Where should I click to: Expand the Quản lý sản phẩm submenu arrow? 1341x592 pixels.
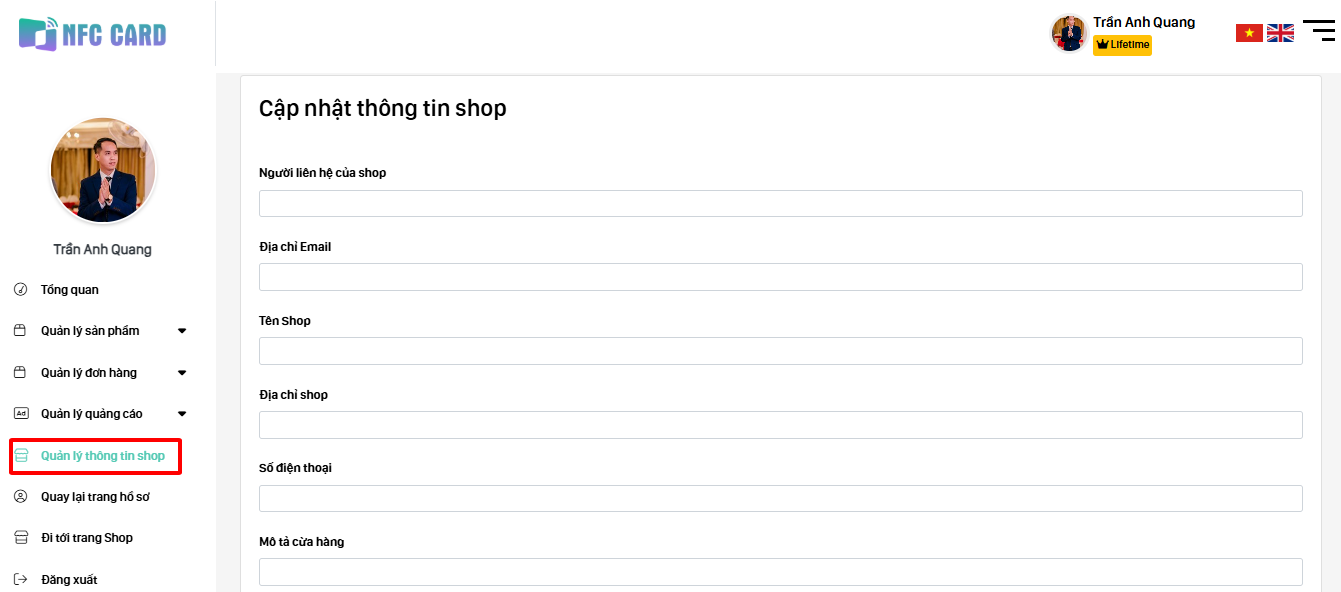pyautogui.click(x=182, y=331)
